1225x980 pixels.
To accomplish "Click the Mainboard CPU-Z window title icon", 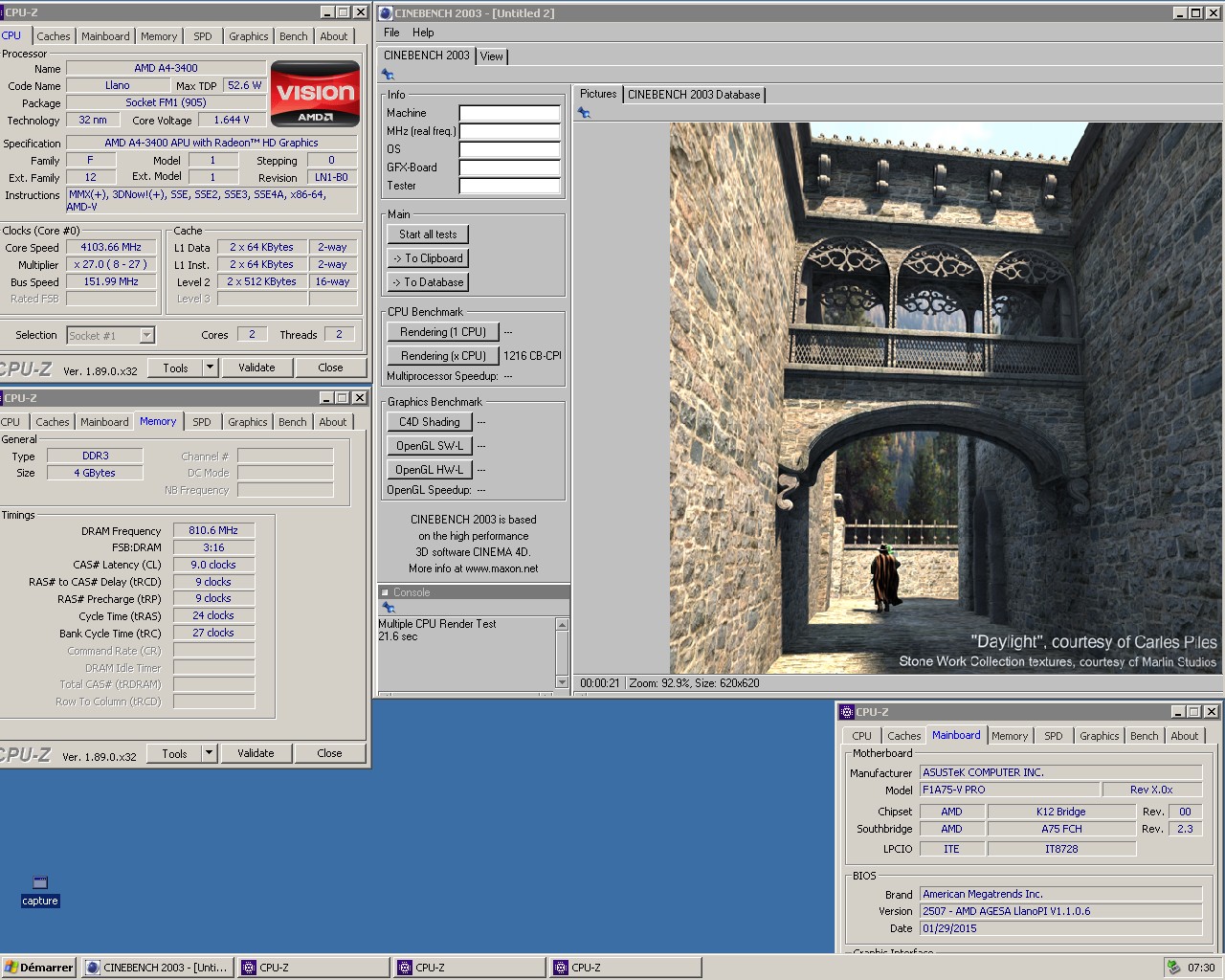I will (846, 712).
